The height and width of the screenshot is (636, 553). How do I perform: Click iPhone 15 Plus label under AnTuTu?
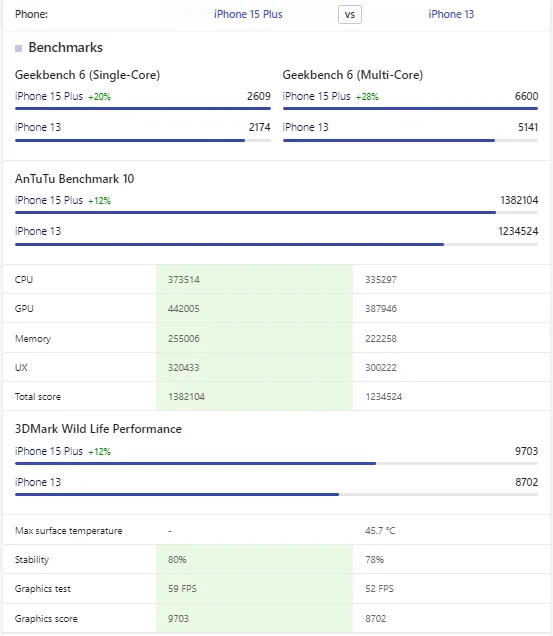[49, 200]
